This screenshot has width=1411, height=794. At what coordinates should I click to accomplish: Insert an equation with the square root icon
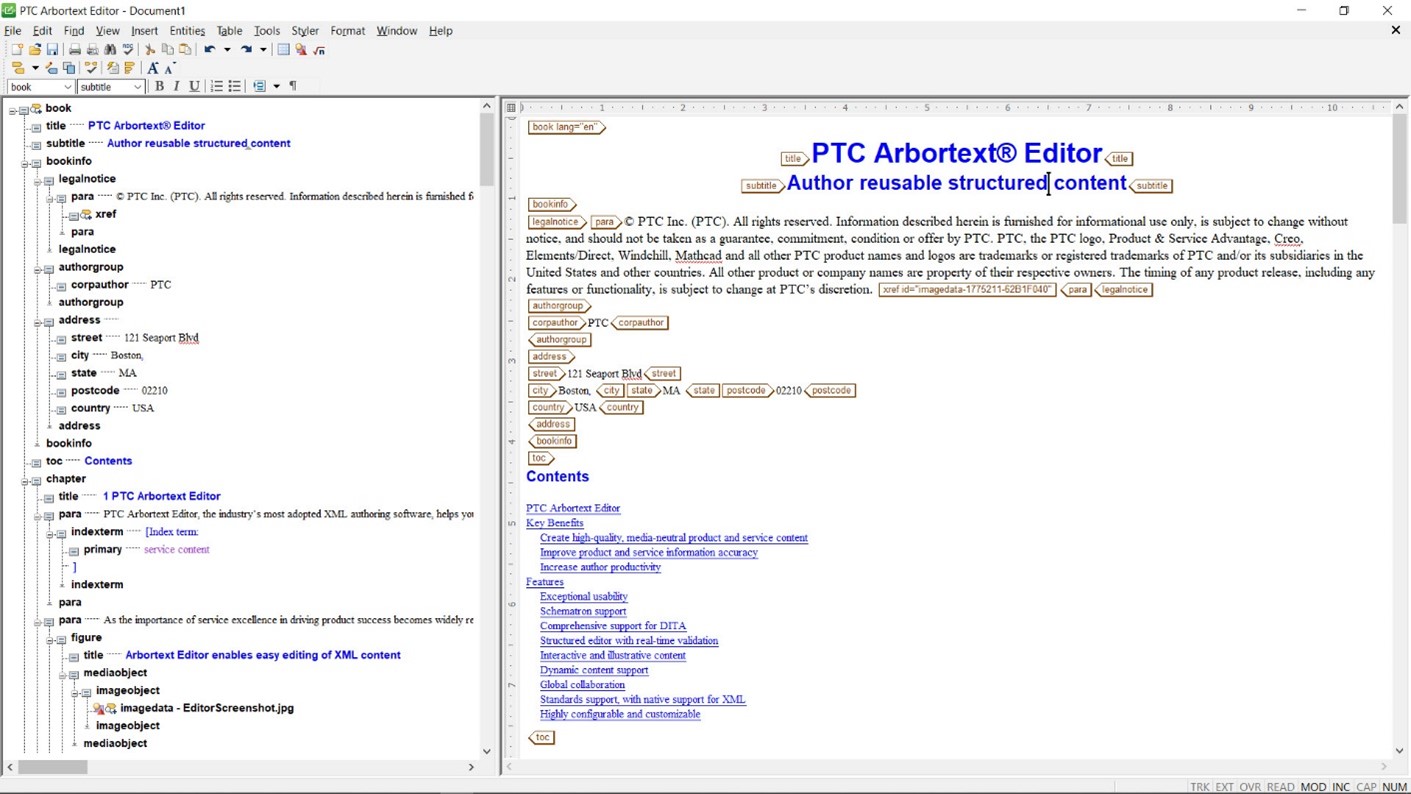click(320, 50)
